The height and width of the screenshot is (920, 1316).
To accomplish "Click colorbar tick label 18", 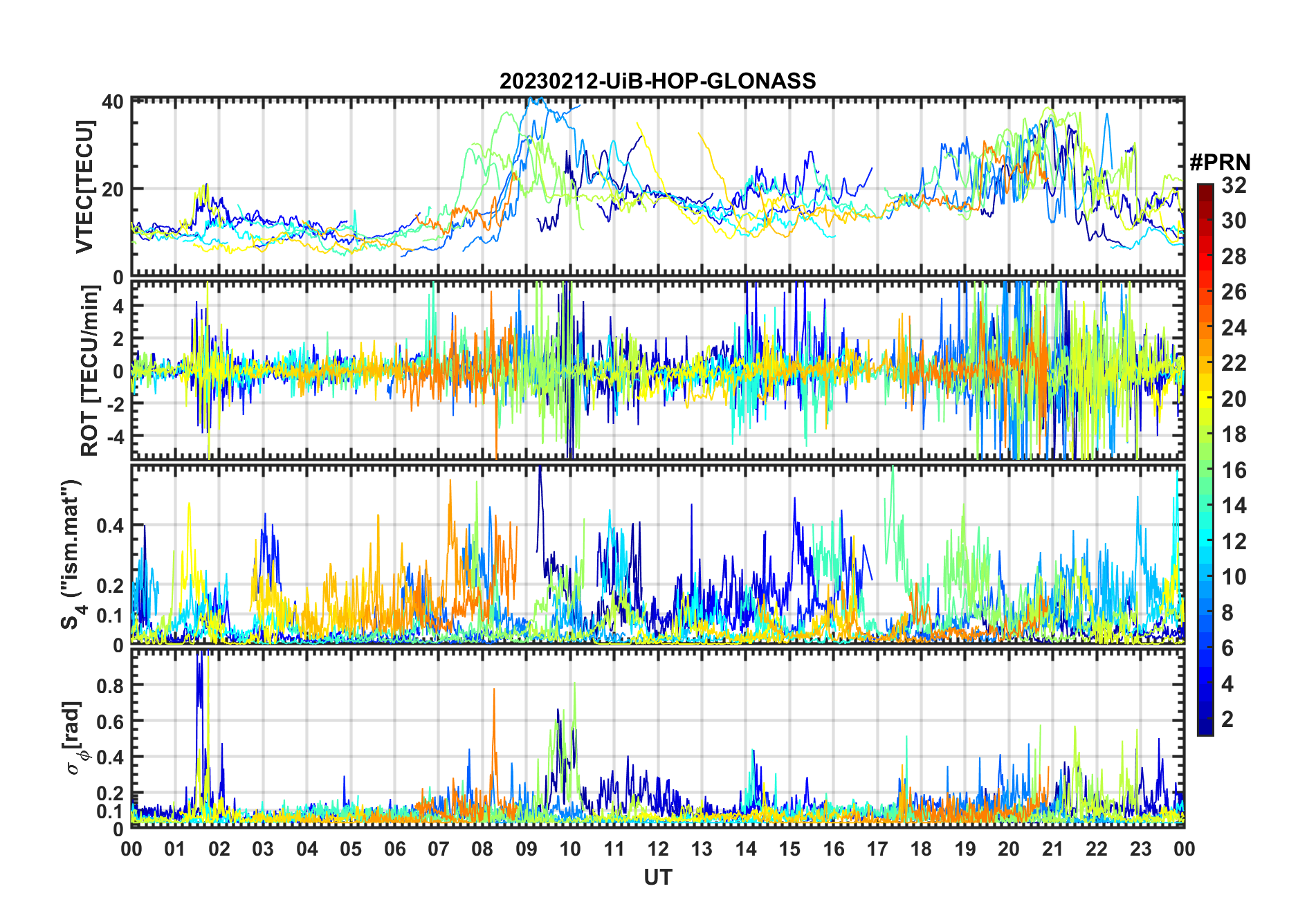I will pyautogui.click(x=1234, y=434).
